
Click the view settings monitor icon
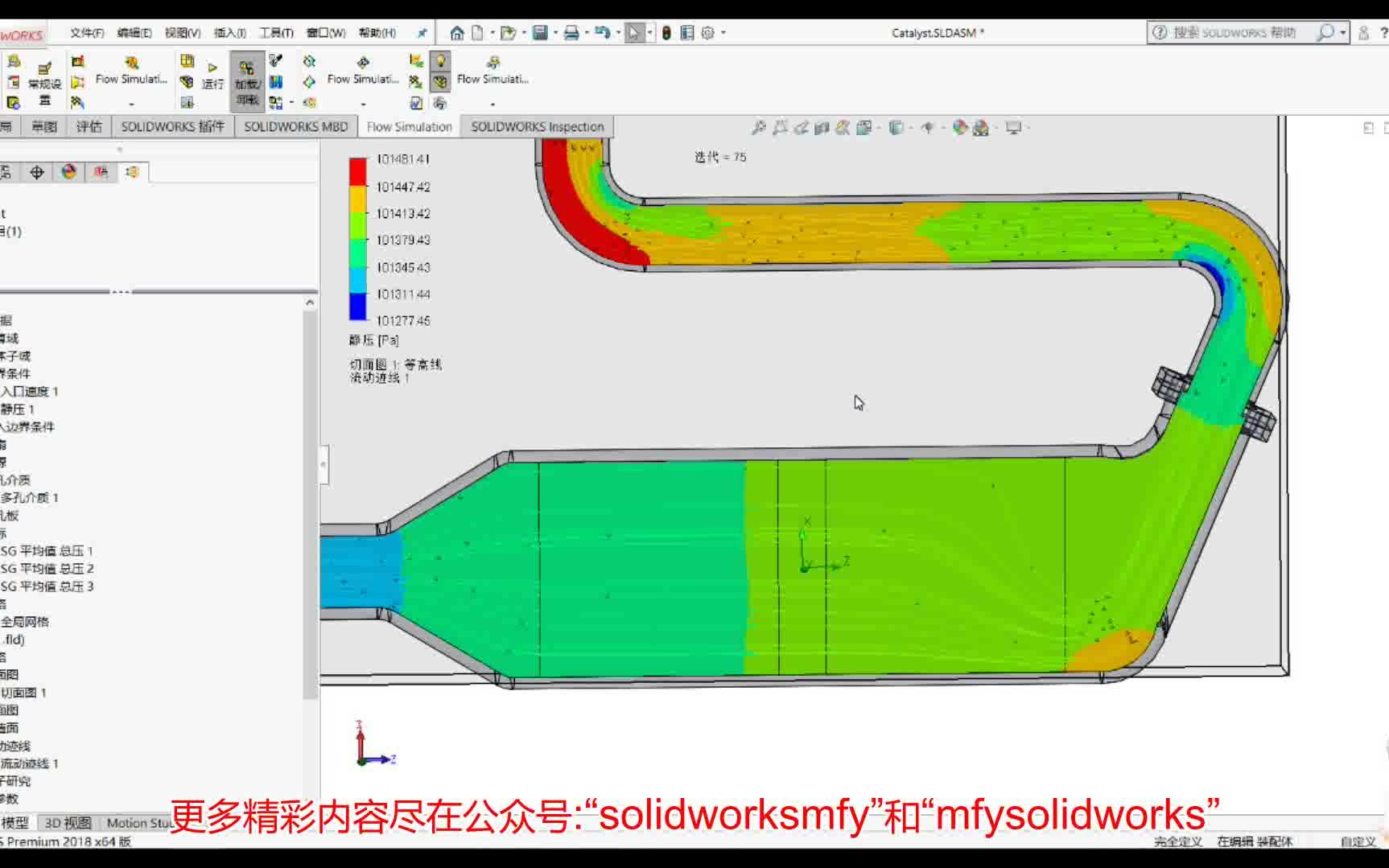pyautogui.click(x=1014, y=126)
